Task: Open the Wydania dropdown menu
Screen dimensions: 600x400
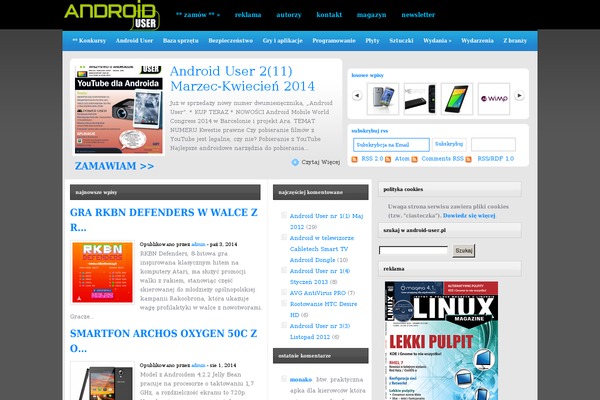Action: coord(437,41)
